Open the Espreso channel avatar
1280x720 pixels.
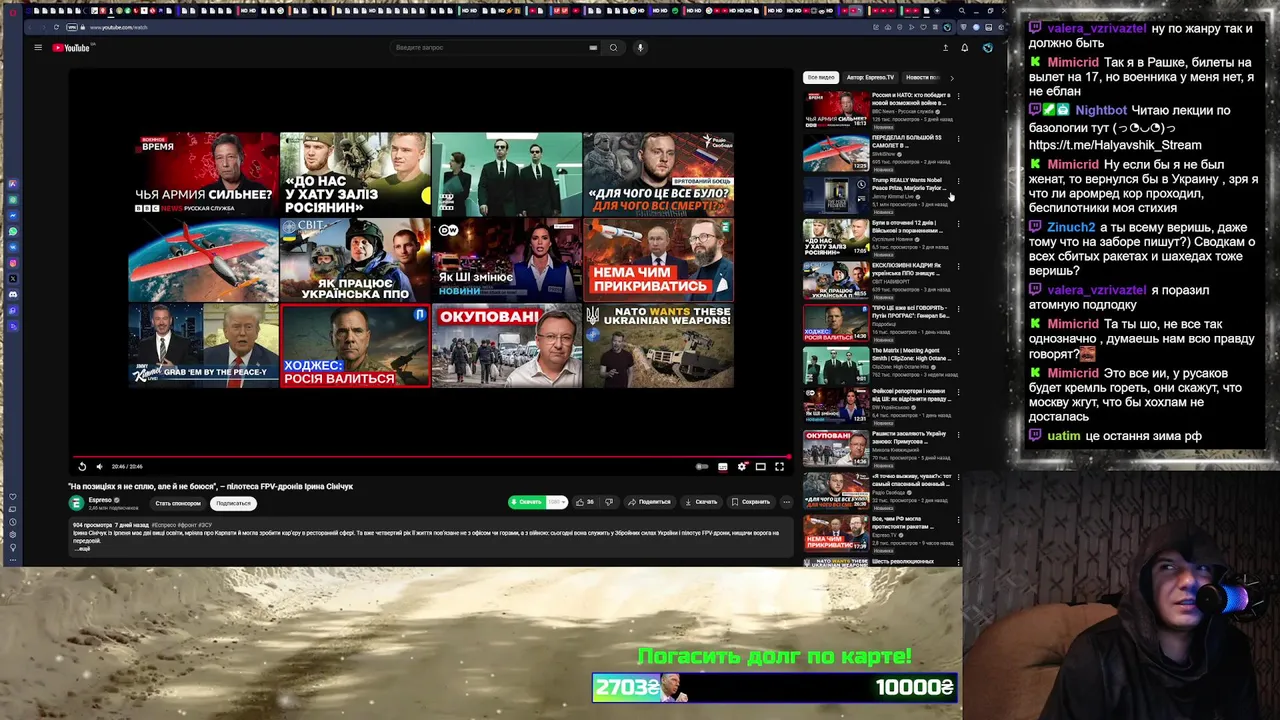tap(76, 503)
